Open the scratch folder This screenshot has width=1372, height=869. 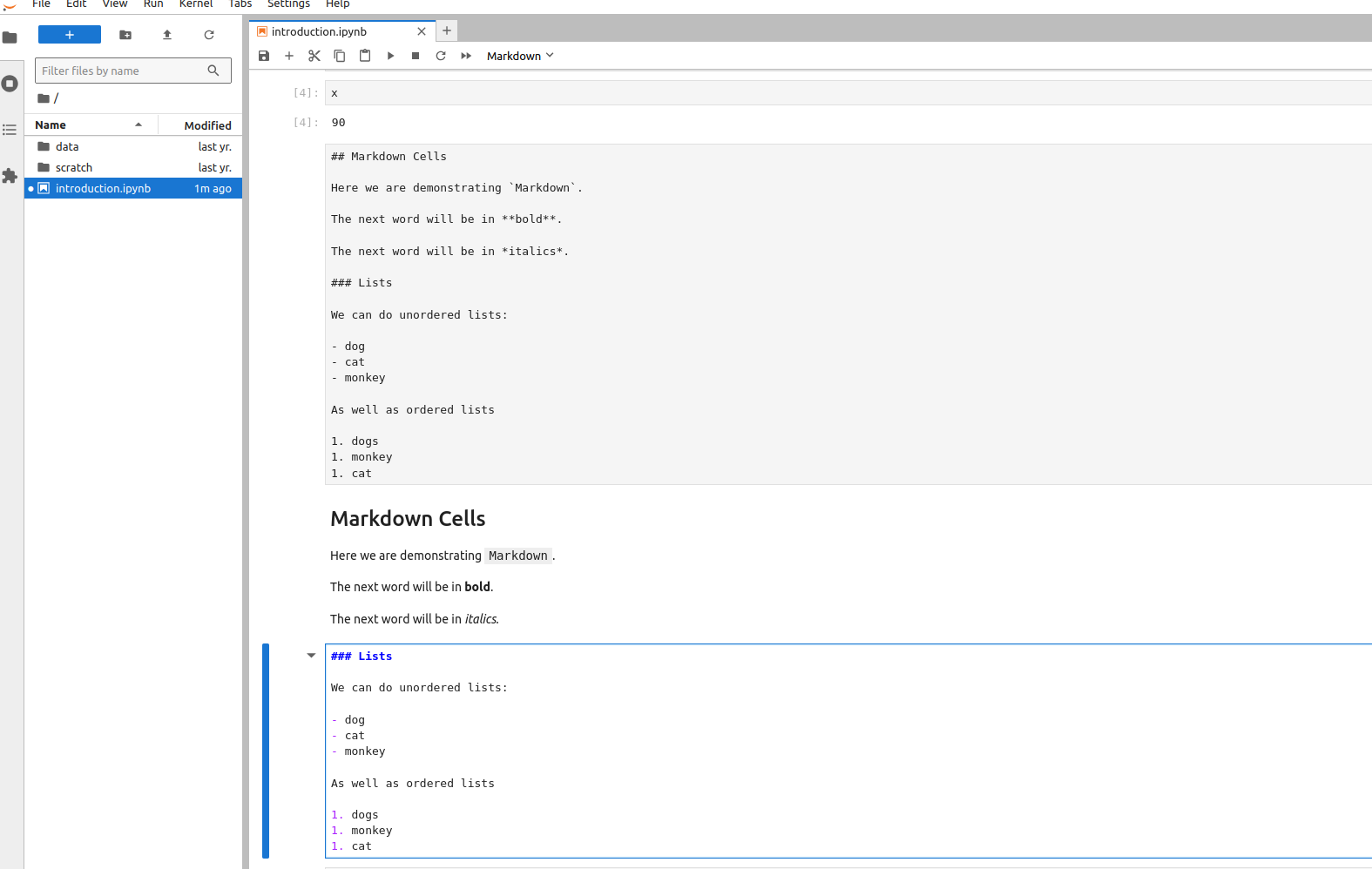click(74, 167)
